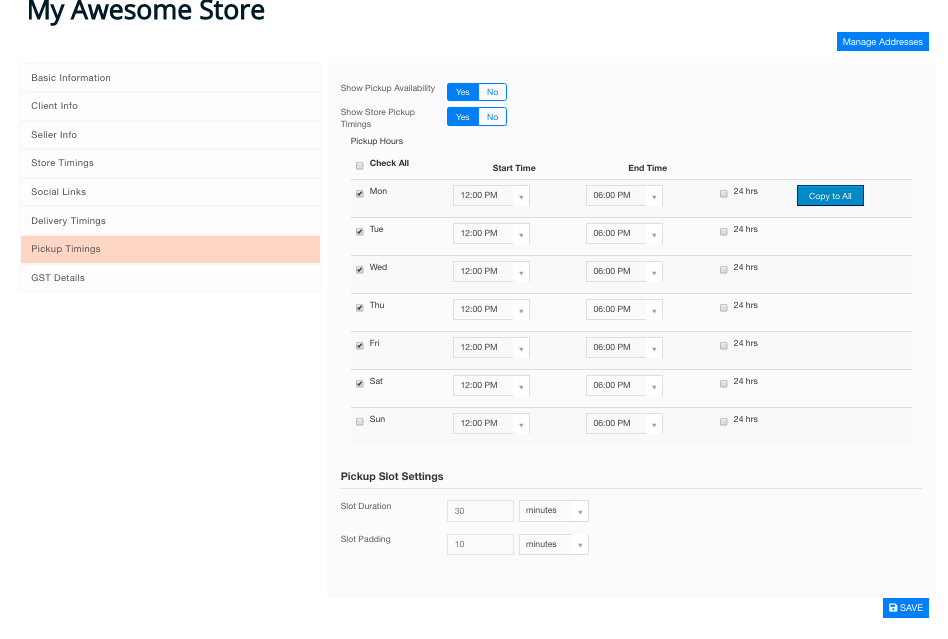The width and height of the screenshot is (948, 639).
Task: Focus the Slot Duration number field
Action: click(480, 511)
